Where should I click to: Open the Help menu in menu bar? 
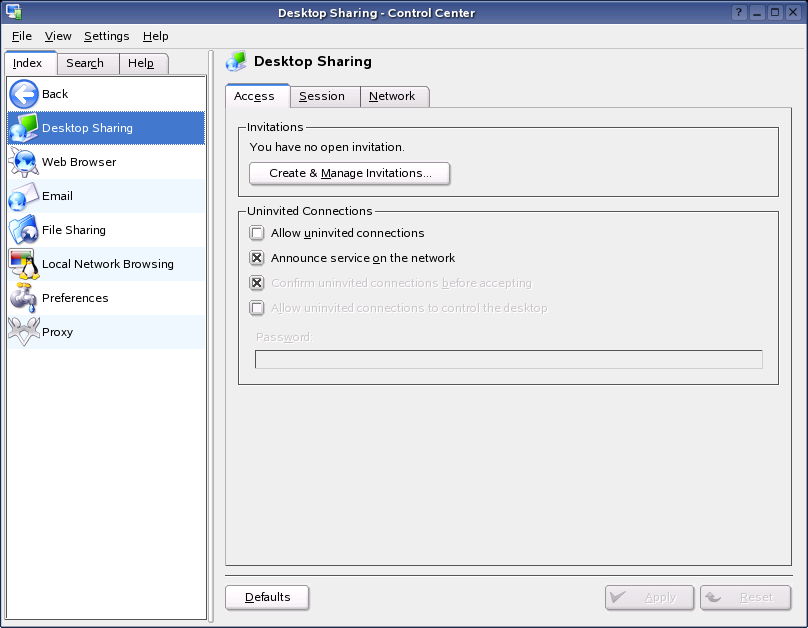click(x=156, y=36)
